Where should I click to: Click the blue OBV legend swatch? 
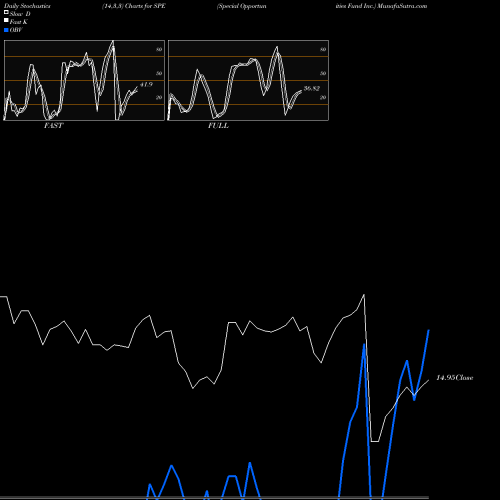point(6,30)
